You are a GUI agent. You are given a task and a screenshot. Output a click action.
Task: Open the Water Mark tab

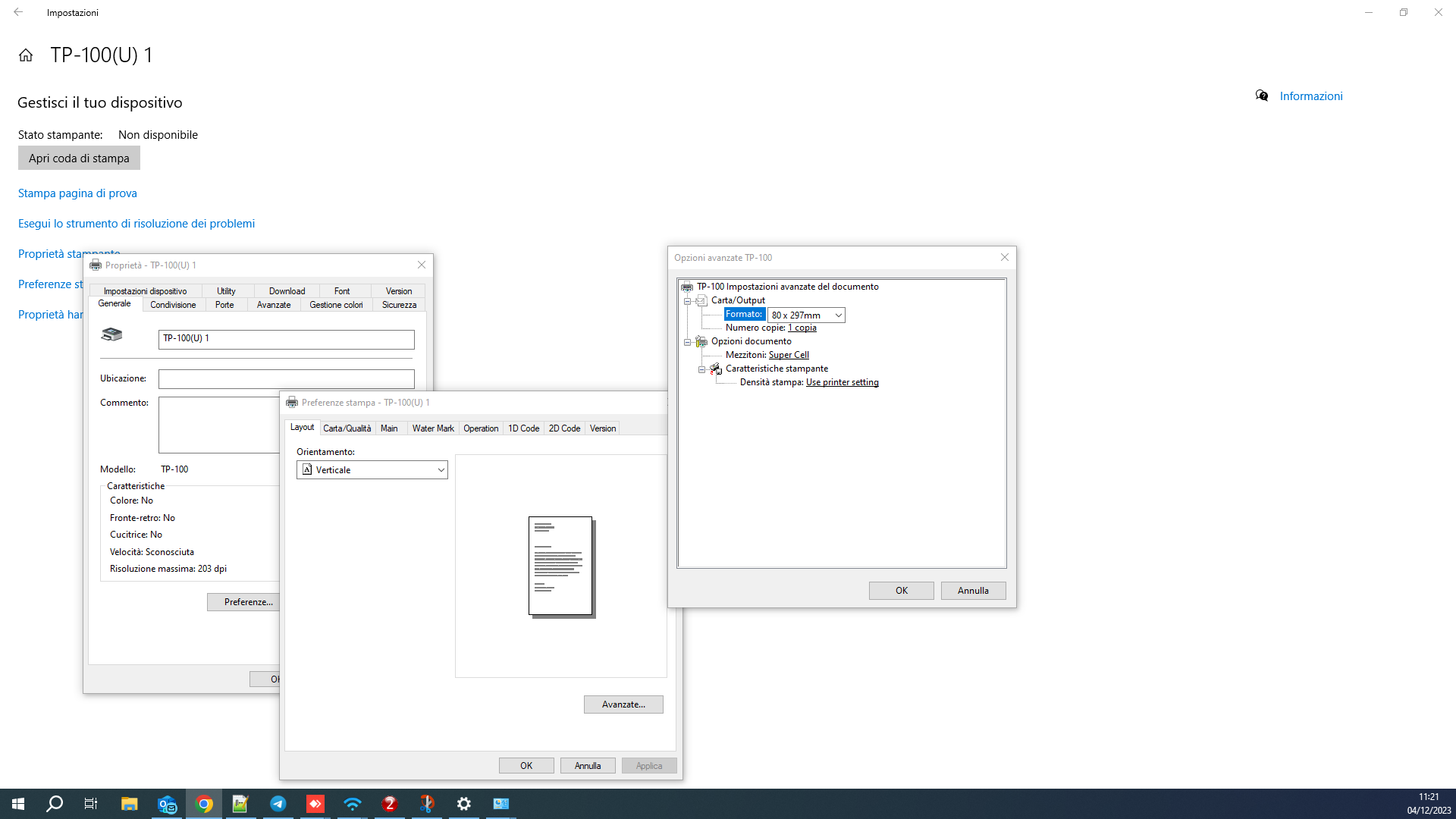(433, 428)
